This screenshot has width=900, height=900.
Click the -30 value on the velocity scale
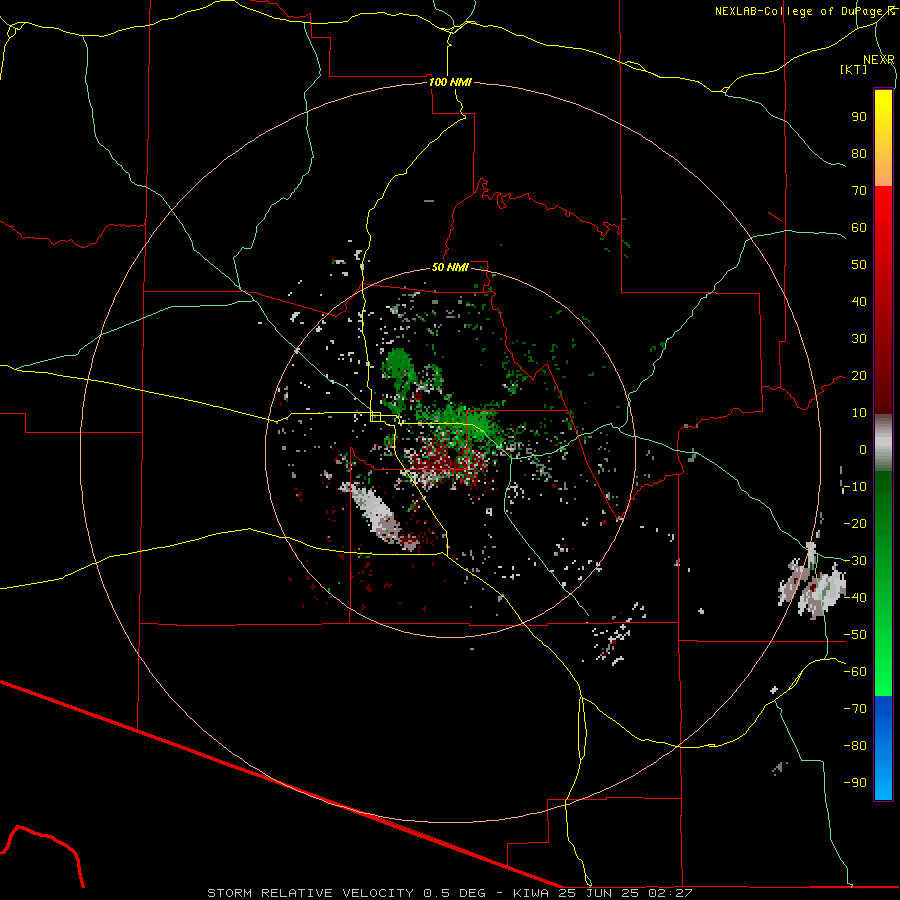click(x=855, y=561)
